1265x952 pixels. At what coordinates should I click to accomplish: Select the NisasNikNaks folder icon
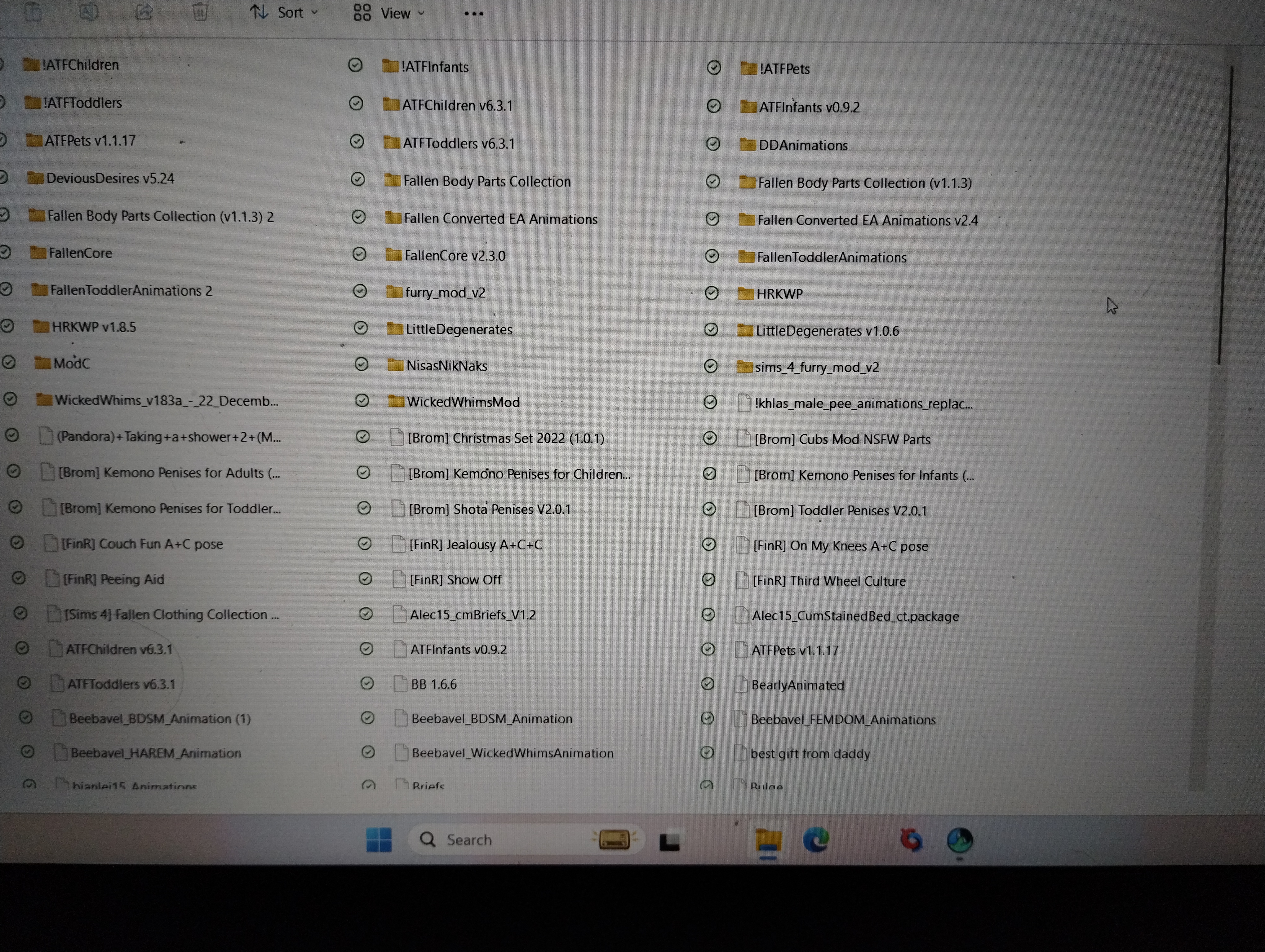coord(395,365)
